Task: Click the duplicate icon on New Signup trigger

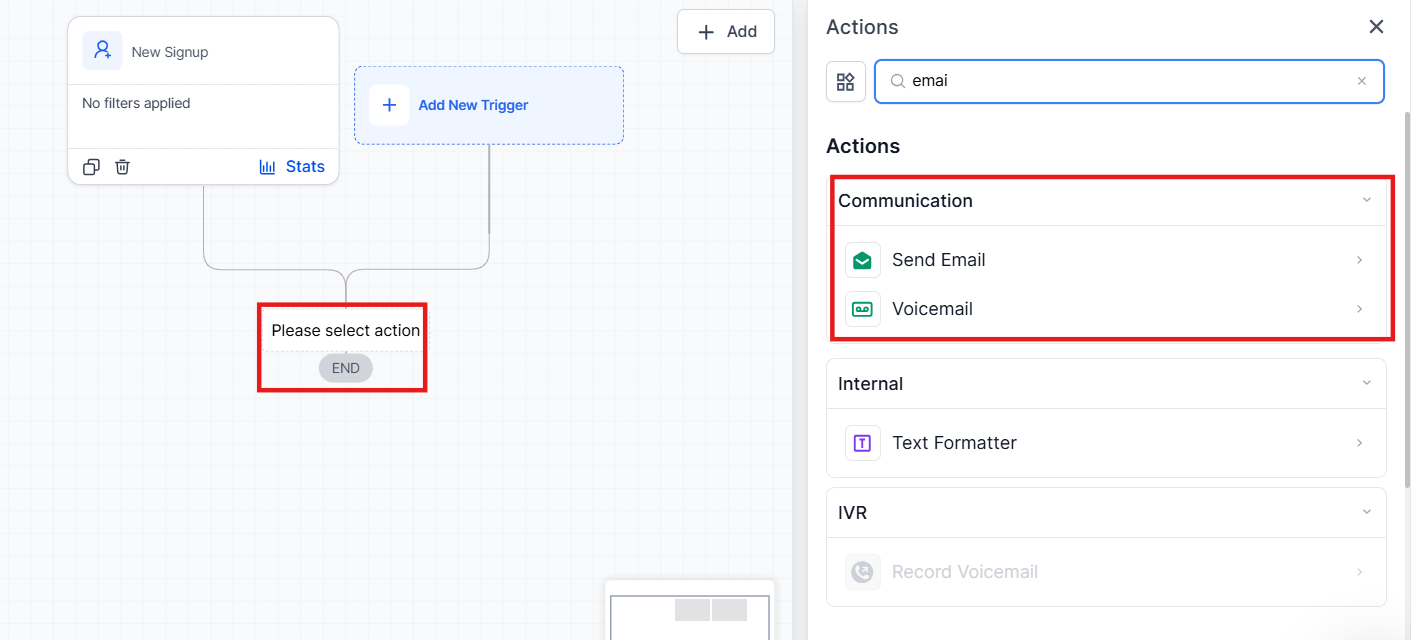Action: coord(91,167)
